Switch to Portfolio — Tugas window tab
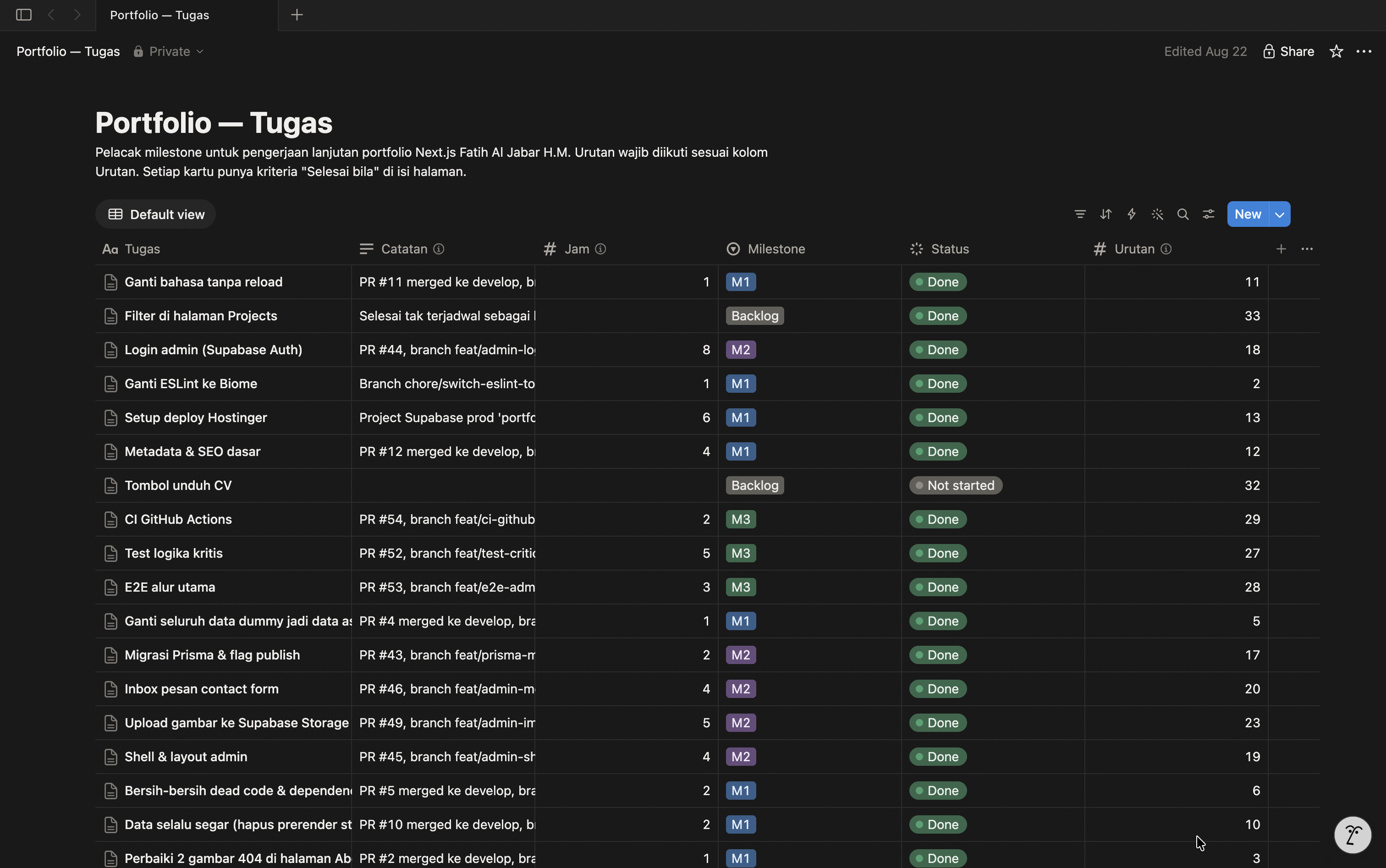 click(187, 15)
